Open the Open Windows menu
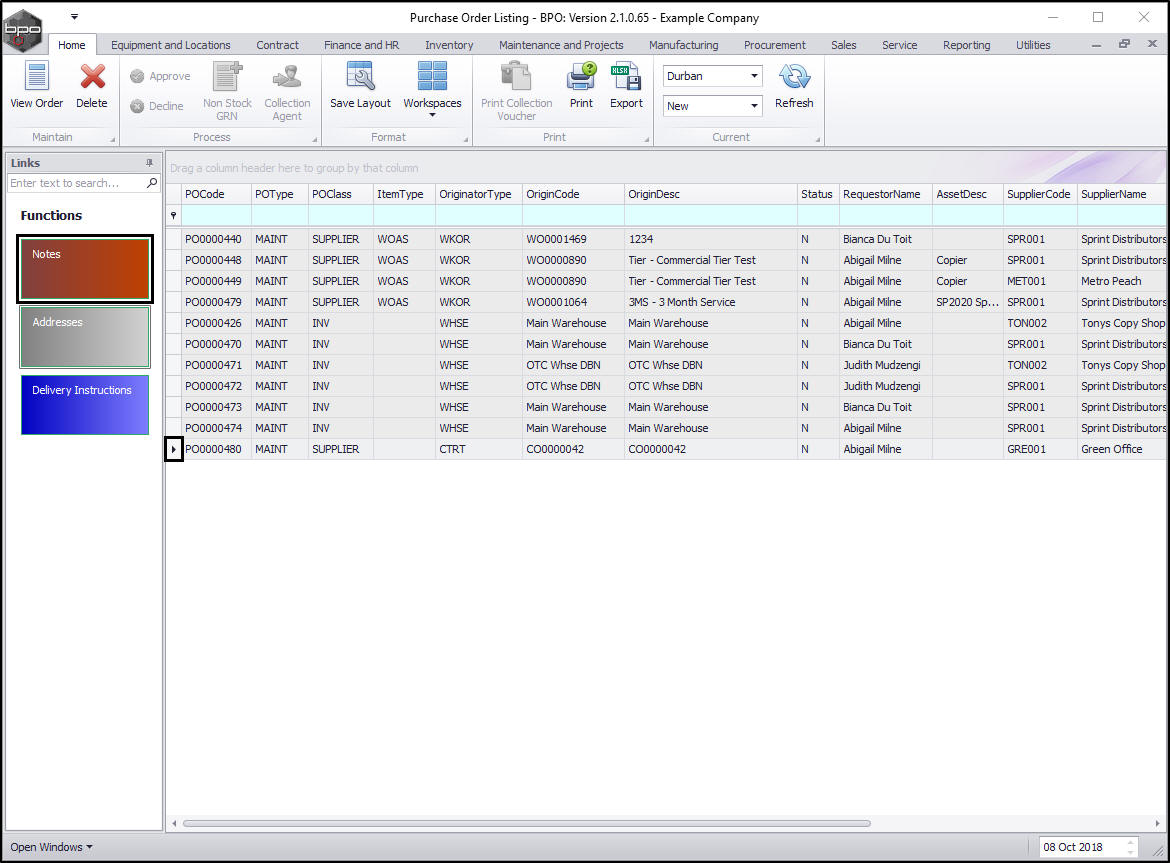Viewport: 1170px width, 863px height. [x=51, y=847]
